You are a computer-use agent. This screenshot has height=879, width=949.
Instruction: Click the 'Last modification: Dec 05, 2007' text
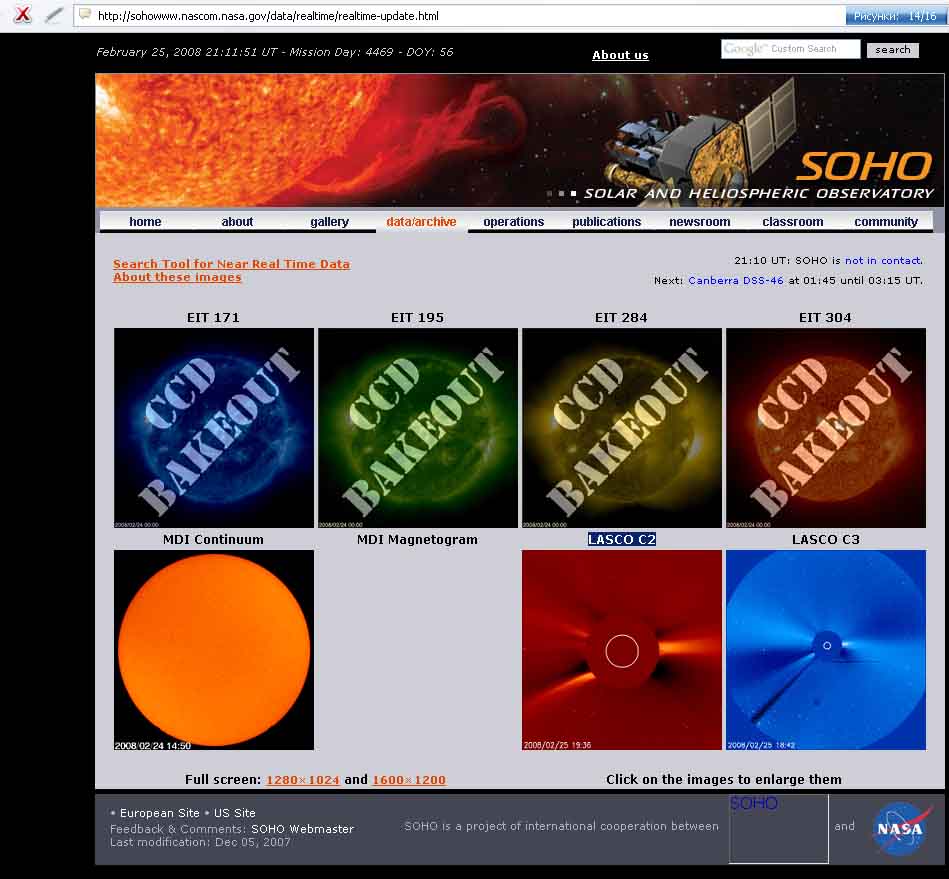click(x=200, y=843)
